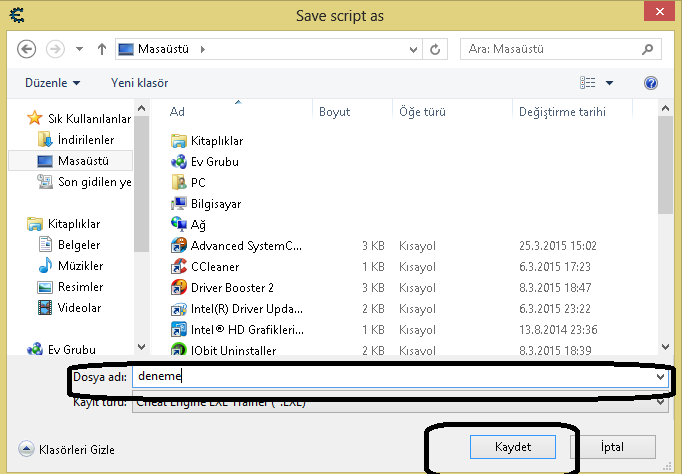Open the view options dropdown arrow
The width and height of the screenshot is (682, 474).
(609, 83)
